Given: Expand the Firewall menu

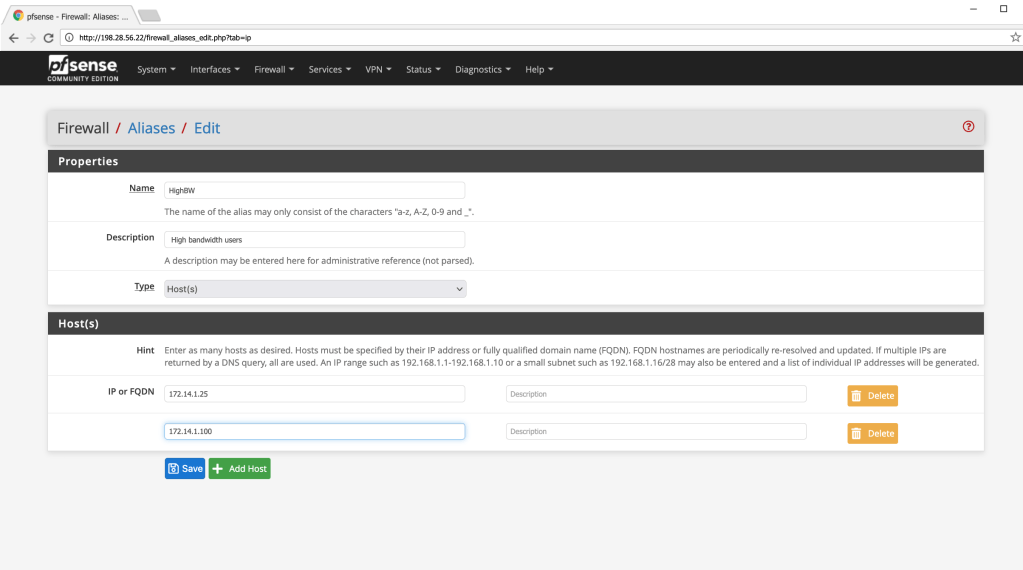Looking at the screenshot, I should click(274, 69).
